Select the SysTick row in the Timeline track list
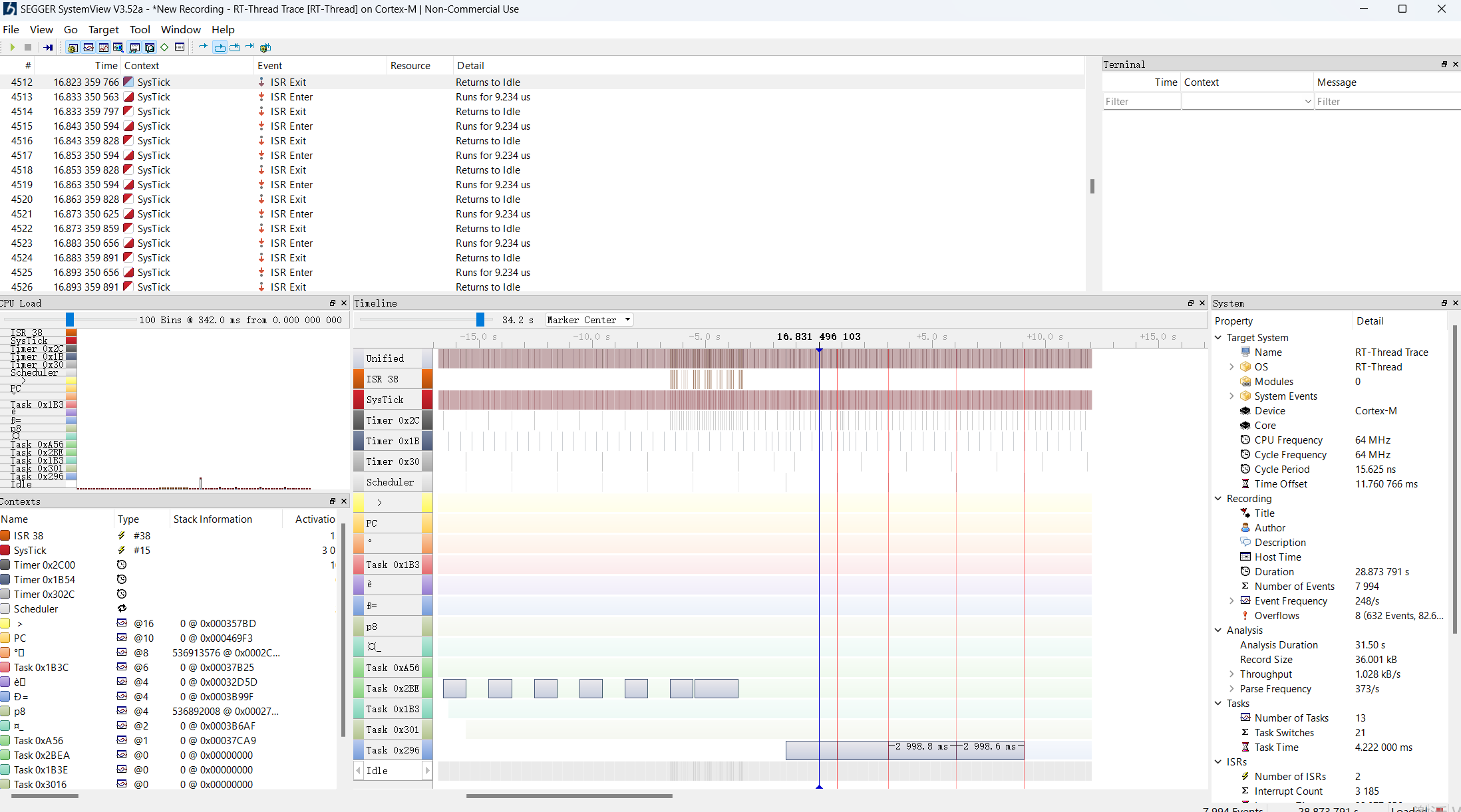This screenshot has height=812, width=1461. coord(386,400)
